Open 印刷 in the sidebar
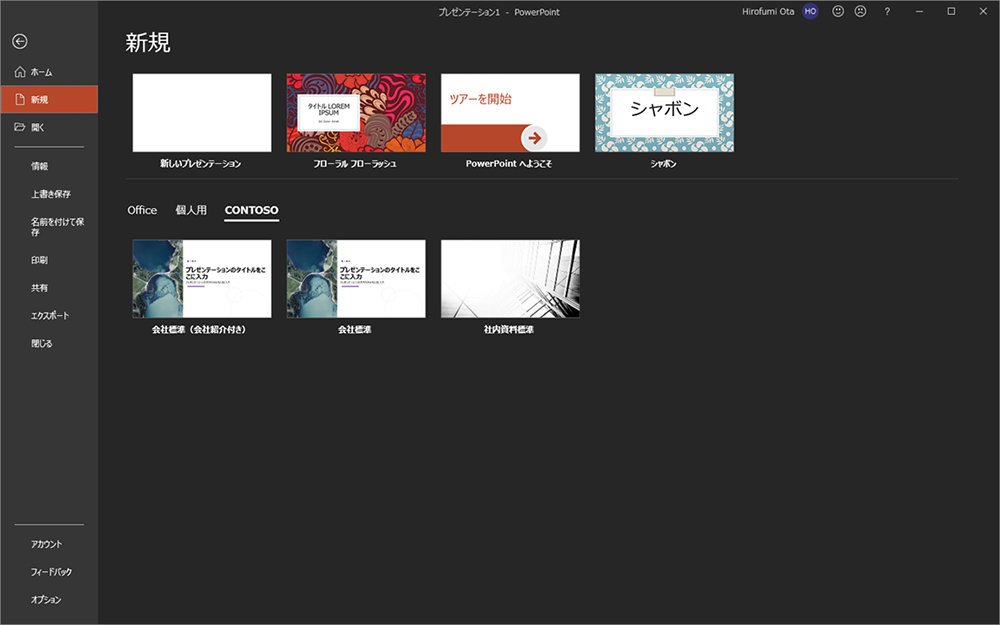 (40, 260)
